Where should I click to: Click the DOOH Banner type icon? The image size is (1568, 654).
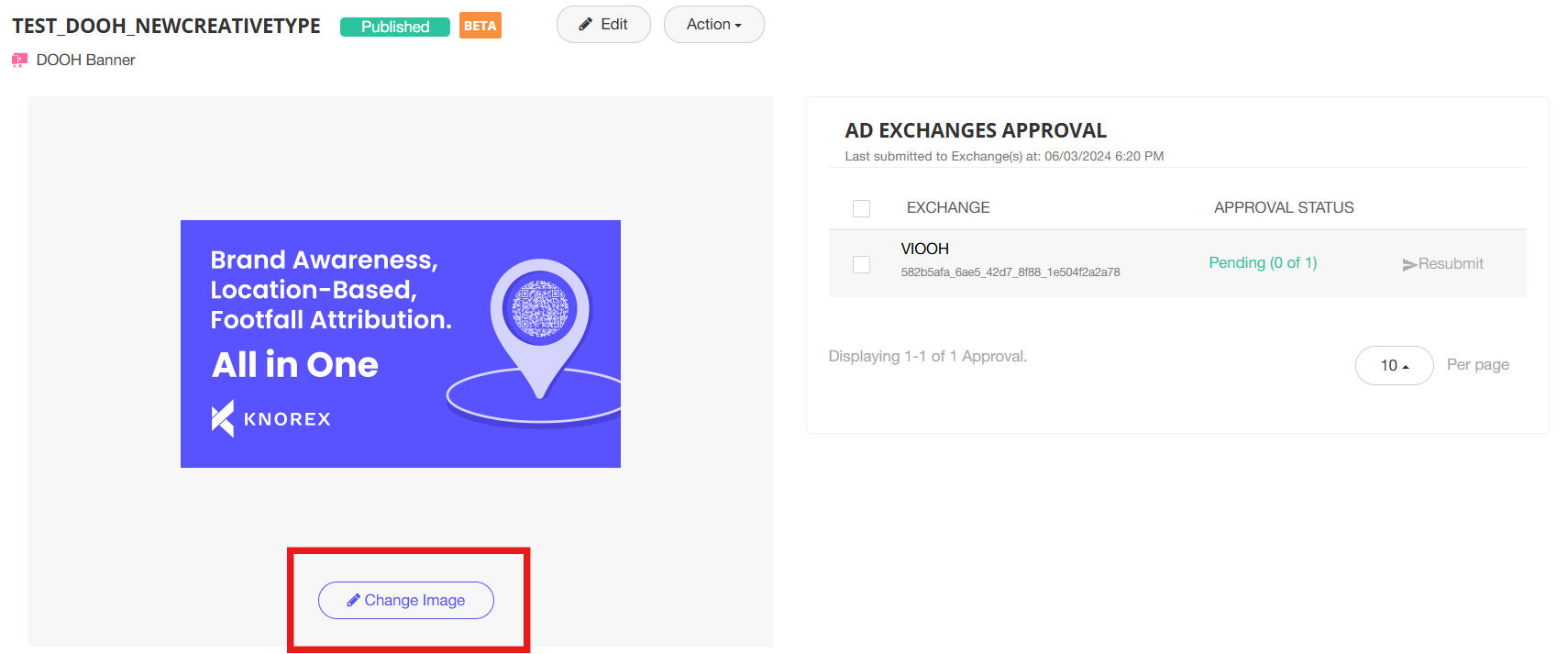[x=19, y=61]
